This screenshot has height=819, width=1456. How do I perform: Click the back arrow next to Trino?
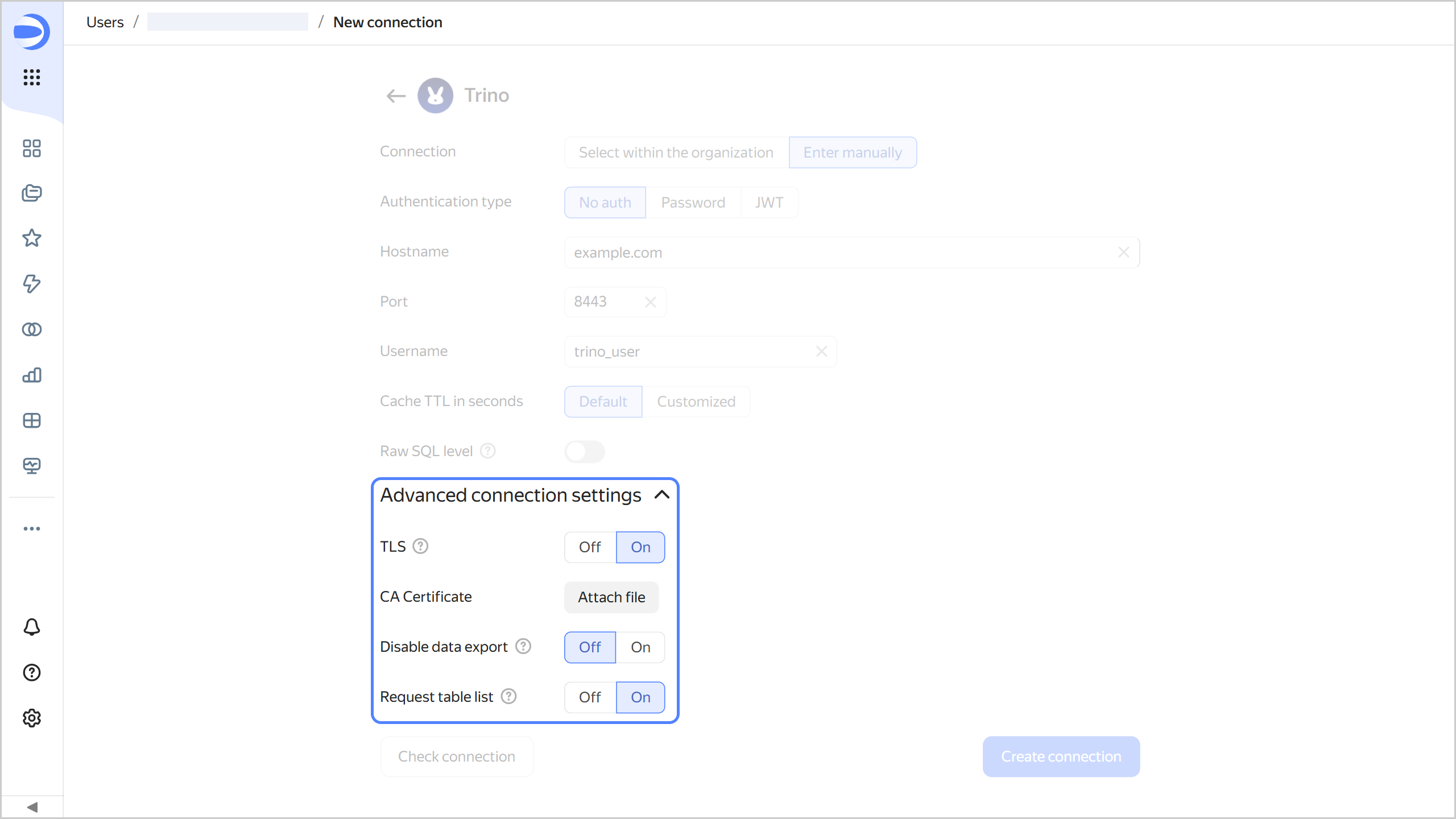(x=396, y=96)
